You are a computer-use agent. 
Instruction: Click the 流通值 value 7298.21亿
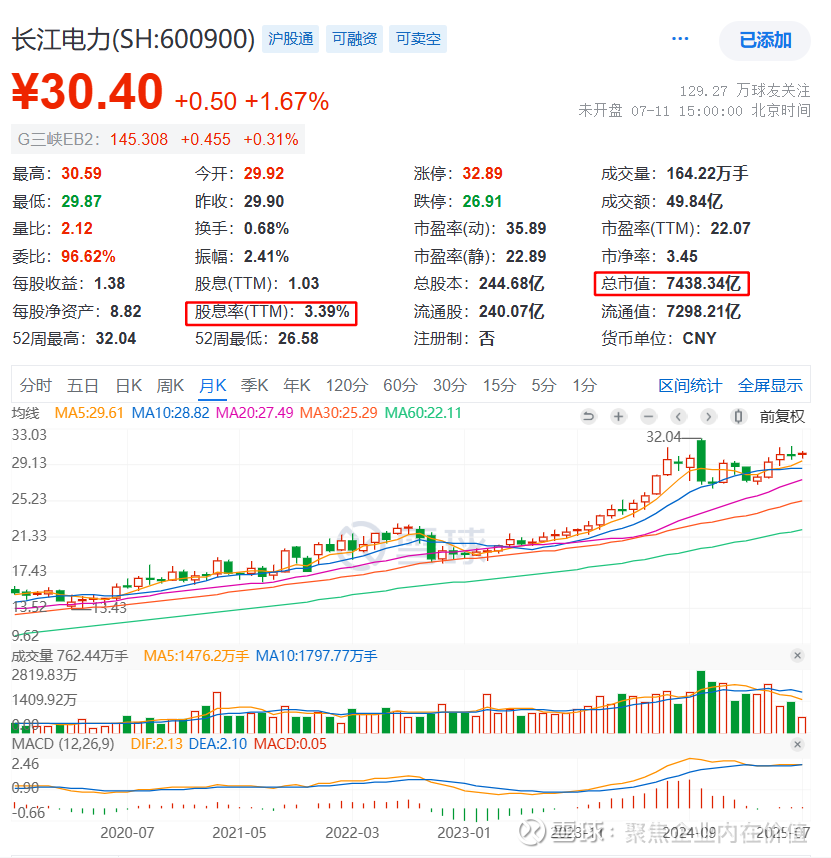point(704,311)
